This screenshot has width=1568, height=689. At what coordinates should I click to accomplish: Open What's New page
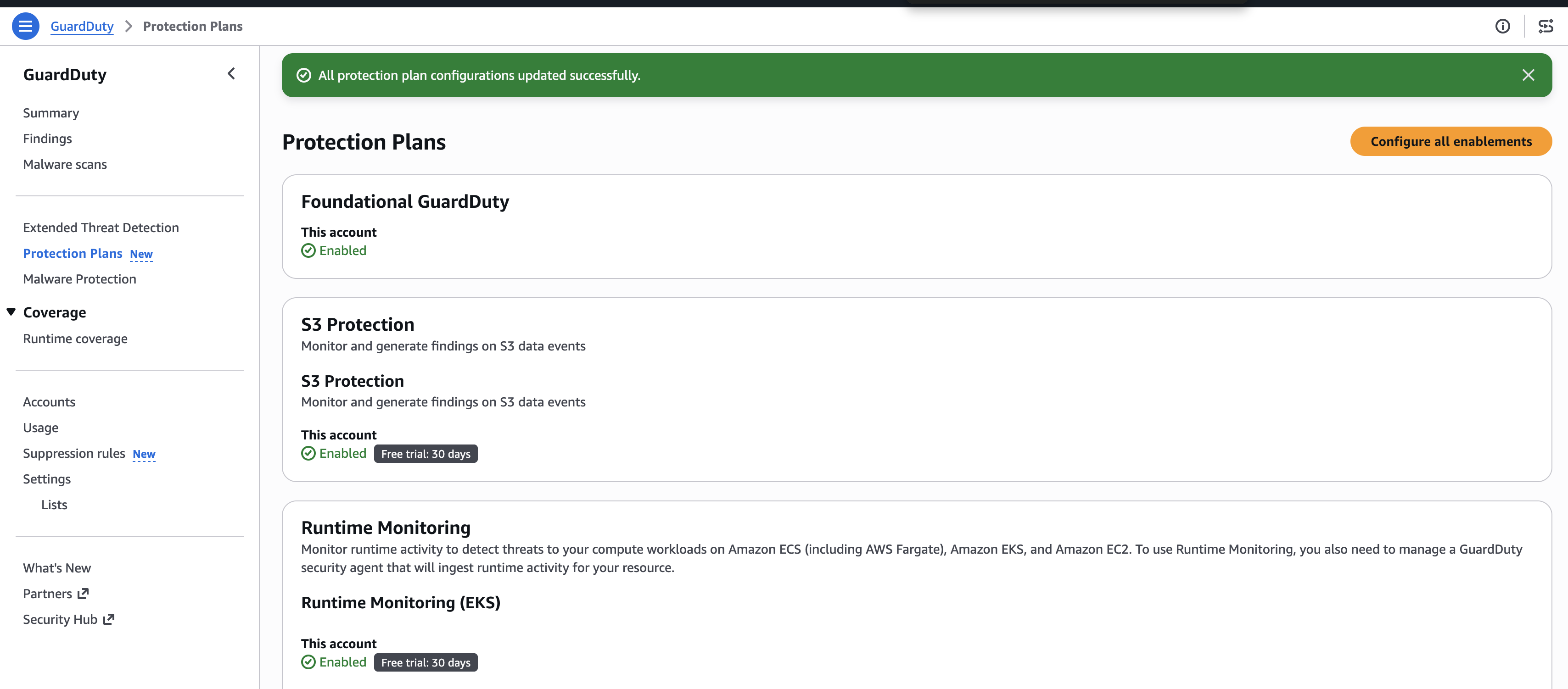57,567
